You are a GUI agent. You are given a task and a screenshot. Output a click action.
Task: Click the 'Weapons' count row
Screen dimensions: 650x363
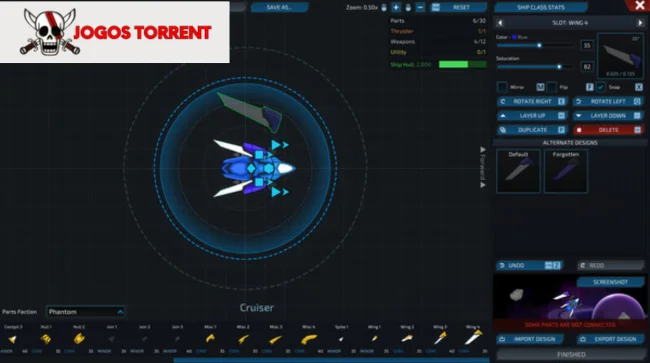(x=438, y=41)
